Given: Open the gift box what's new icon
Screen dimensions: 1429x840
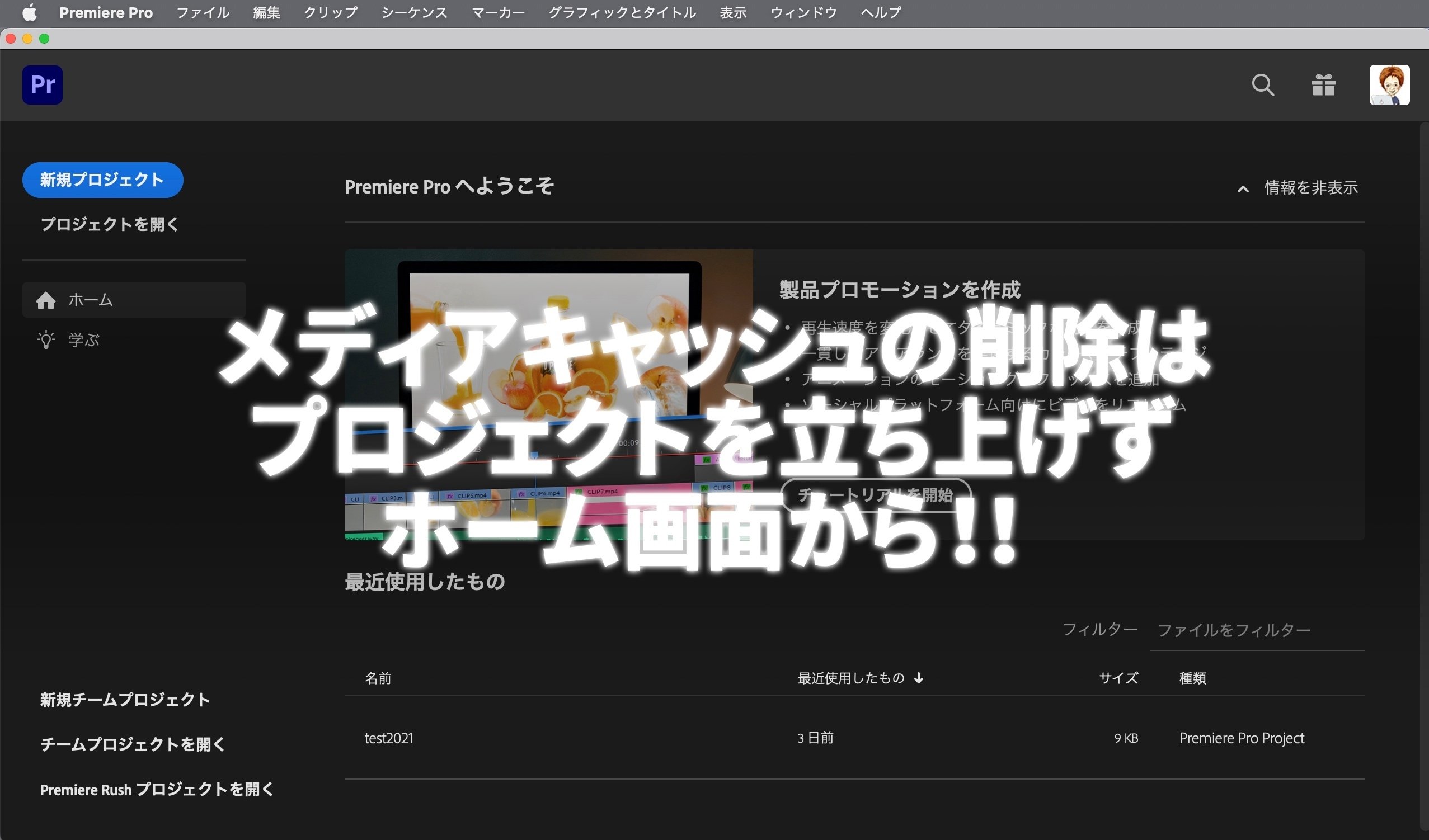Looking at the screenshot, I should pos(1323,85).
